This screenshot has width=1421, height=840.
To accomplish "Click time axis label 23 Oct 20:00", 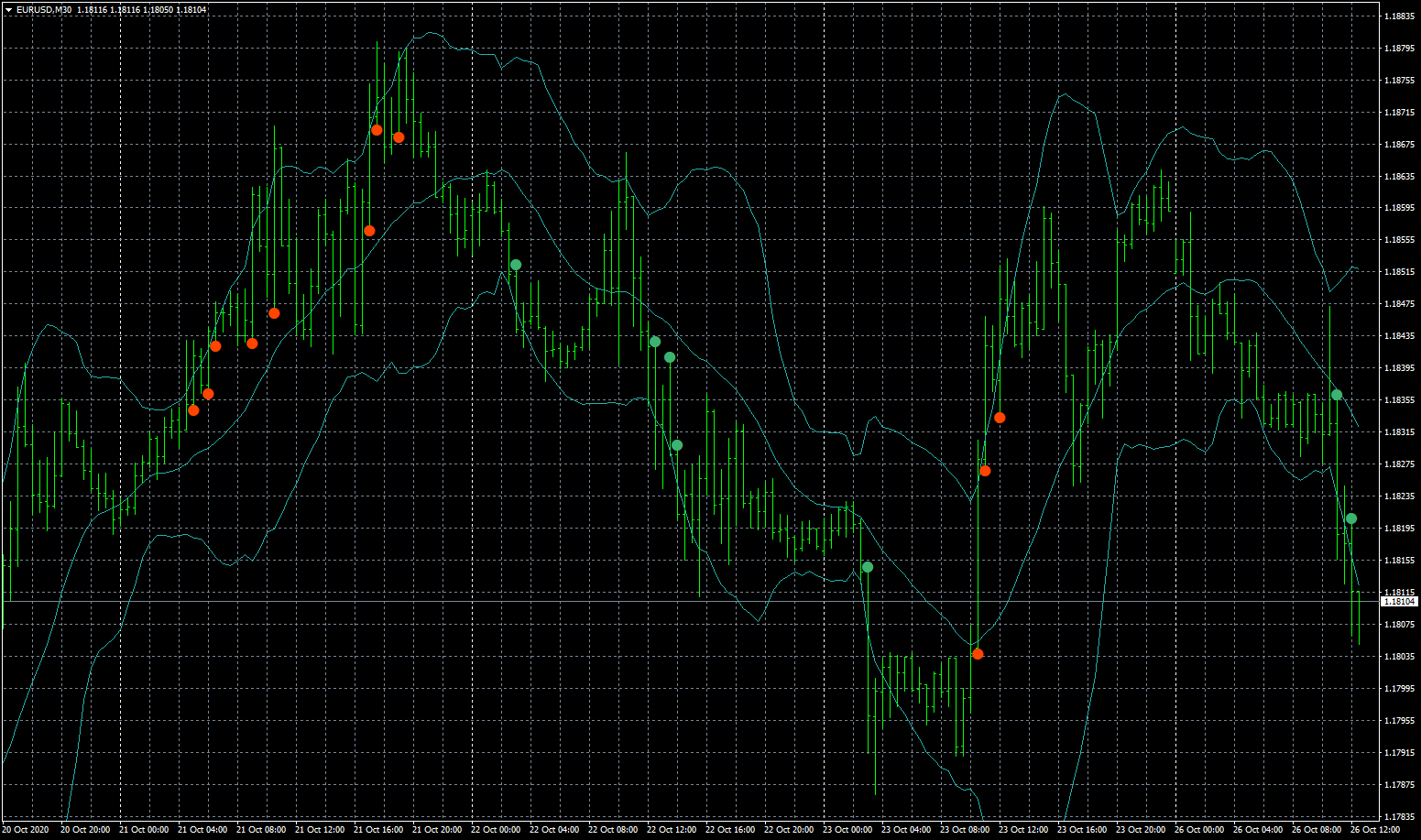I will pos(1141,830).
